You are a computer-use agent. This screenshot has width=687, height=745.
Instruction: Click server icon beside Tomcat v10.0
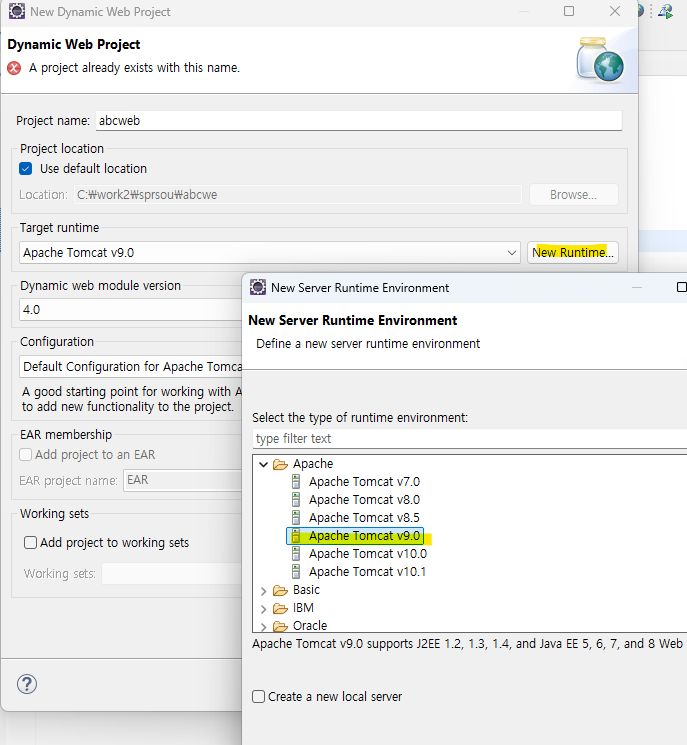[296, 554]
